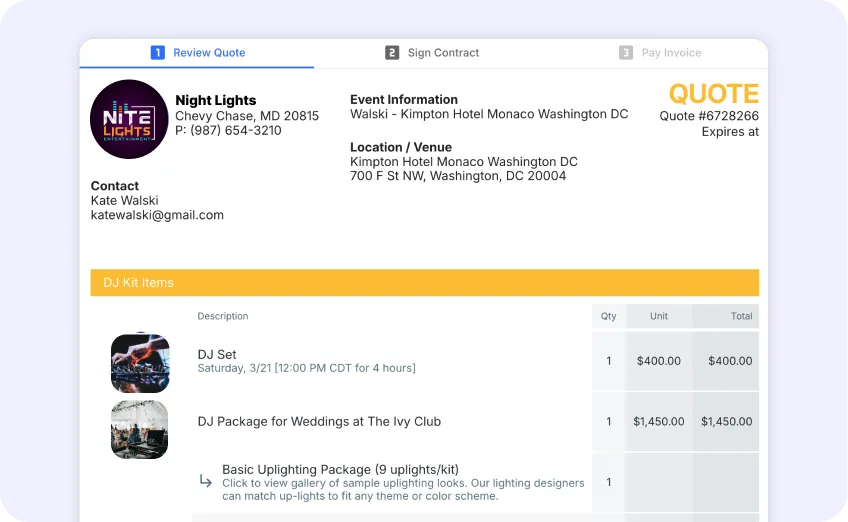Click the katewalski@gmail.com email address
This screenshot has height=522, width=848.
click(157, 215)
